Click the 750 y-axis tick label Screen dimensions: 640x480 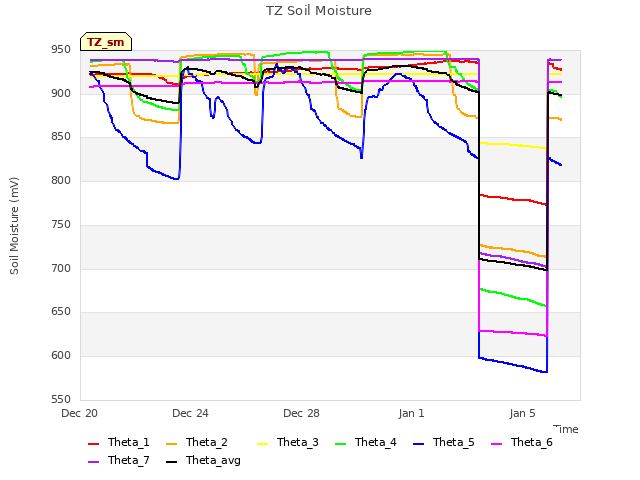61,224
